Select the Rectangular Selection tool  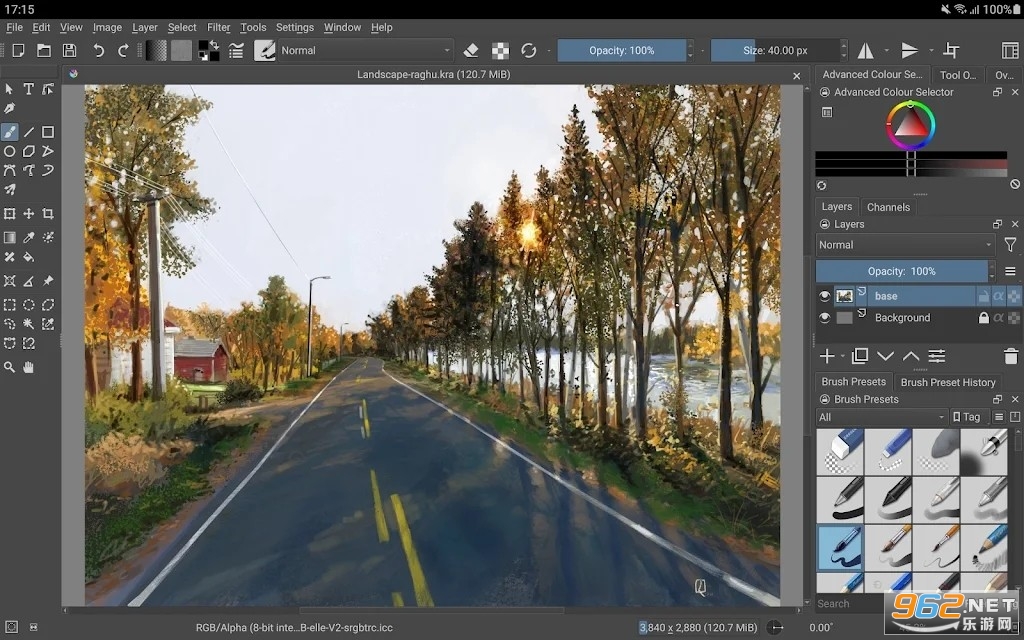(x=9, y=304)
